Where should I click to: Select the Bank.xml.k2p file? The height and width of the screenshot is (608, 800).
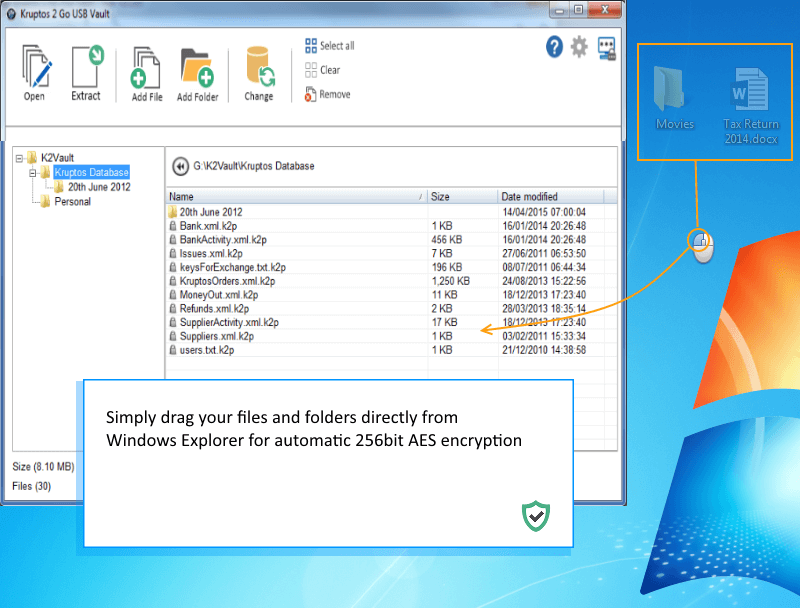[x=208, y=226]
